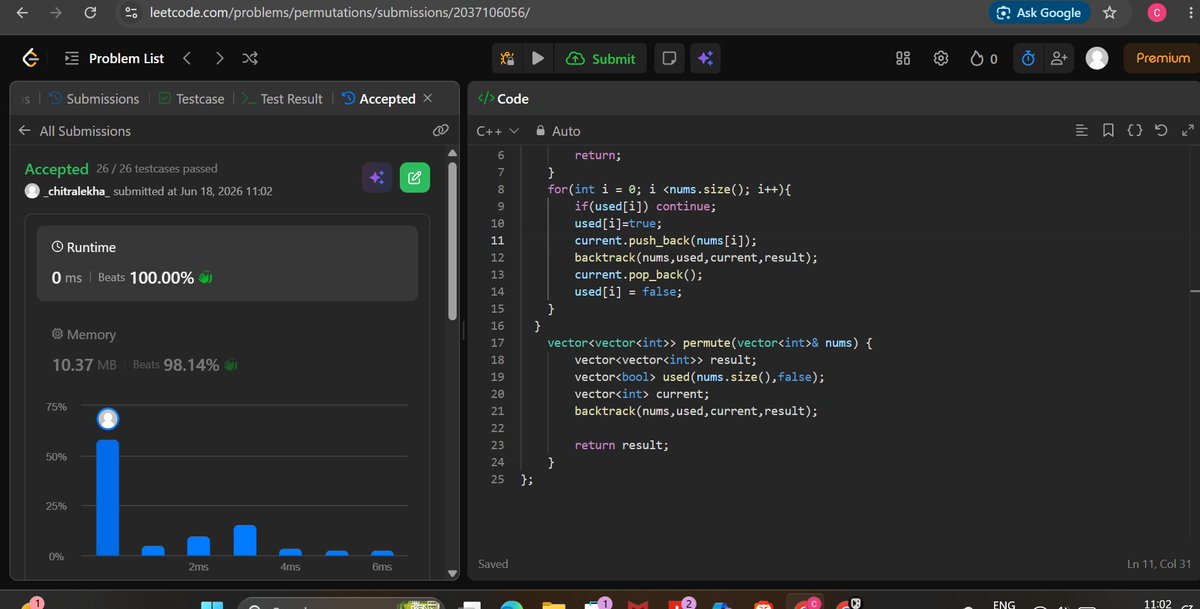Format code with lines icon
Image resolution: width=1200 pixels, height=609 pixels.
coord(1081,131)
